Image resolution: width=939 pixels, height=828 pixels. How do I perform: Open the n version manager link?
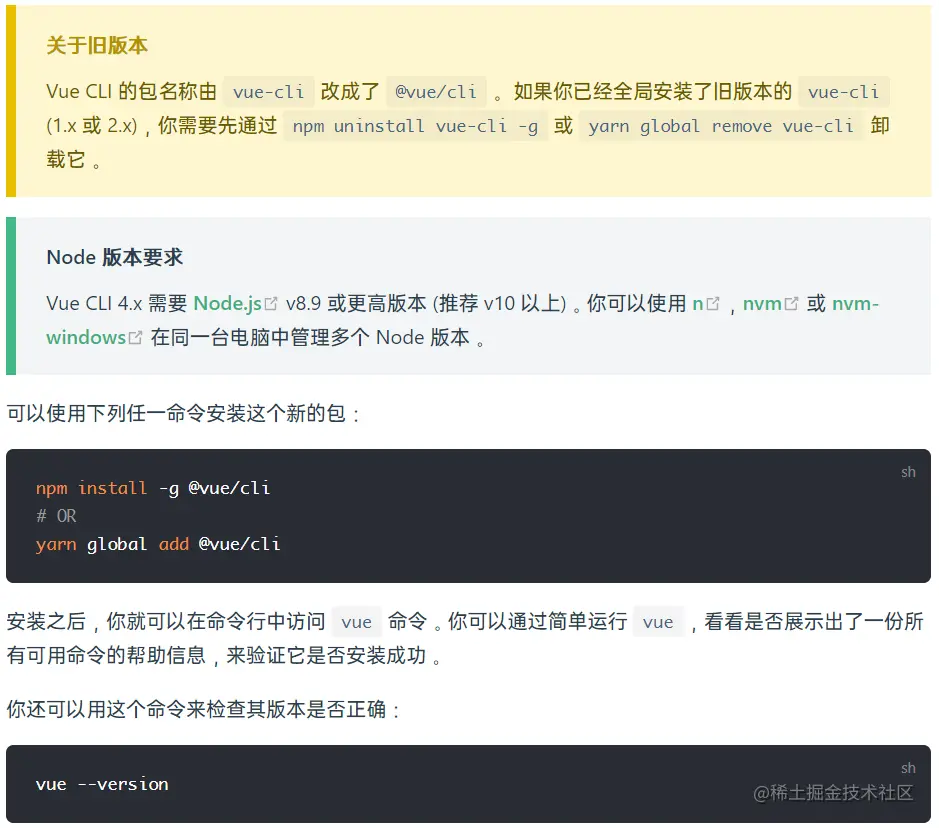pos(698,304)
